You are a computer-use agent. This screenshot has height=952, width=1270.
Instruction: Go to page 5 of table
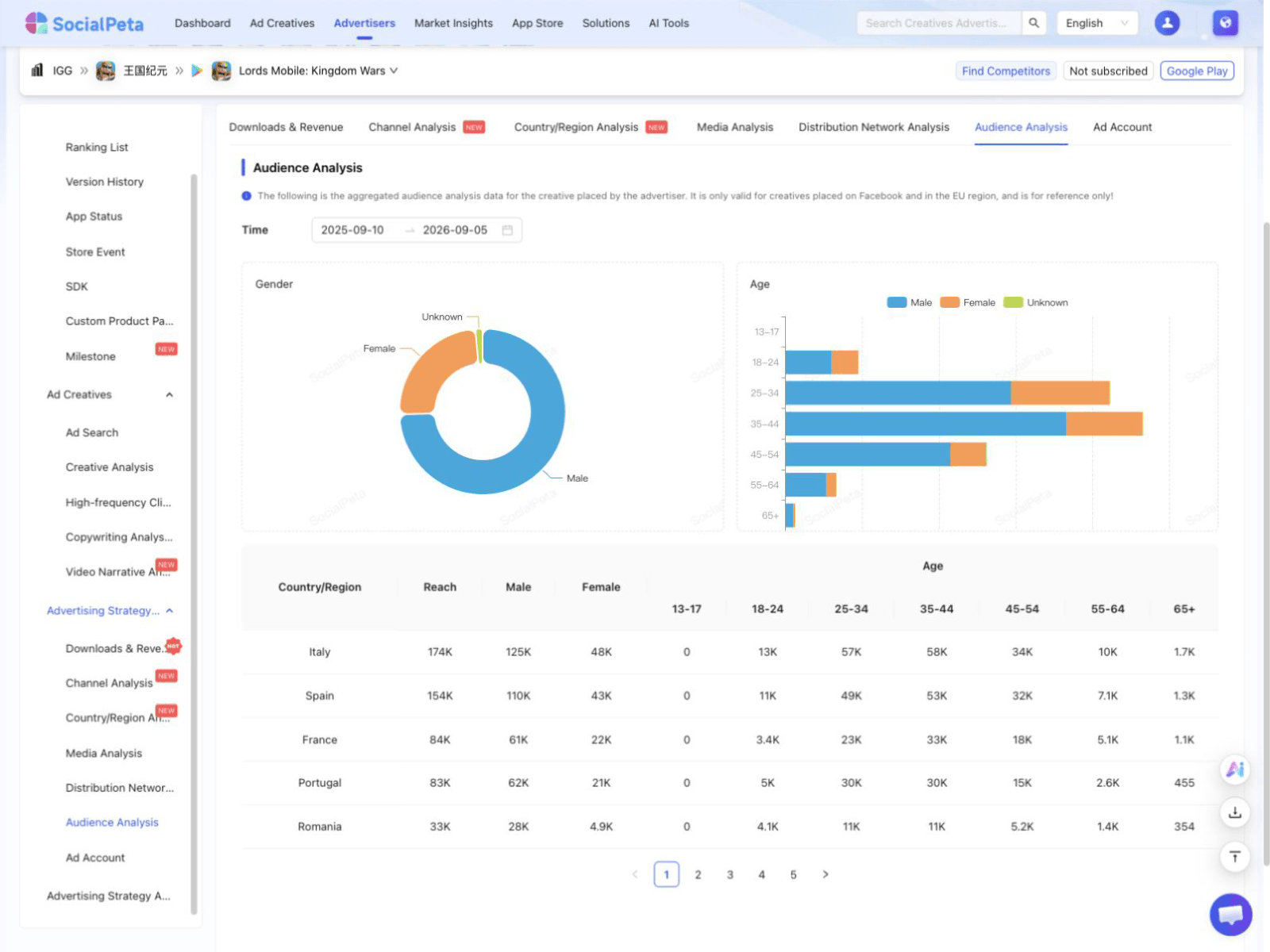tap(793, 874)
